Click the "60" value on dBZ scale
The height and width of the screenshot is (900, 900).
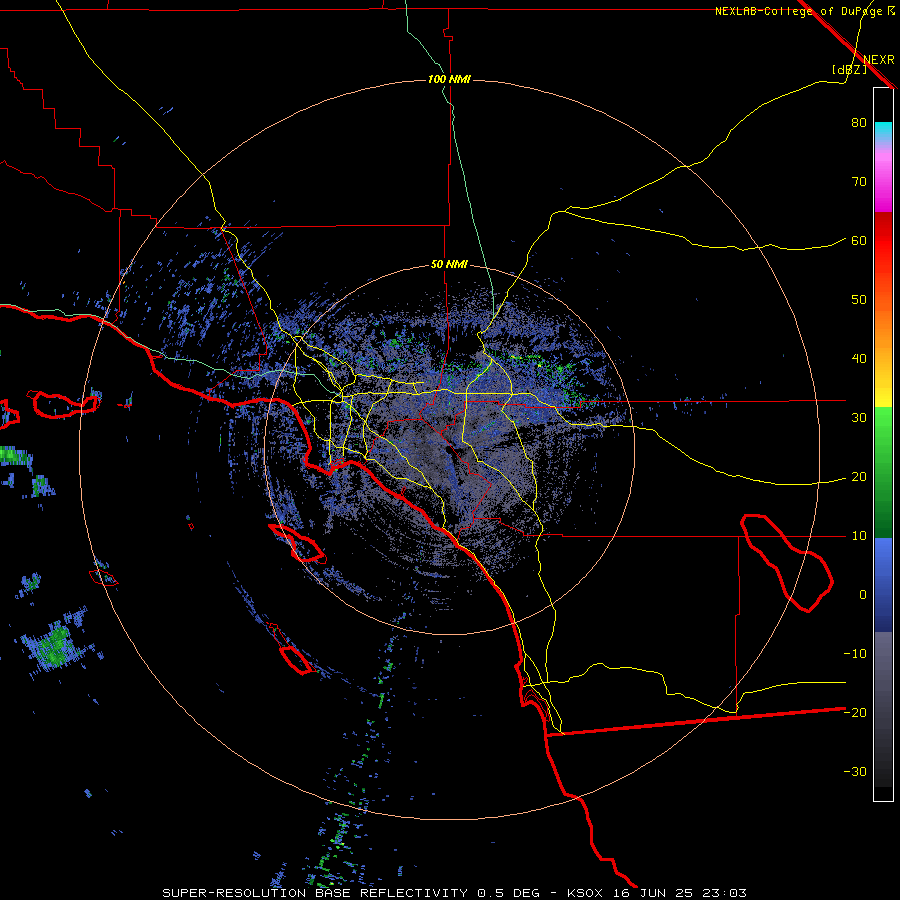tap(859, 241)
